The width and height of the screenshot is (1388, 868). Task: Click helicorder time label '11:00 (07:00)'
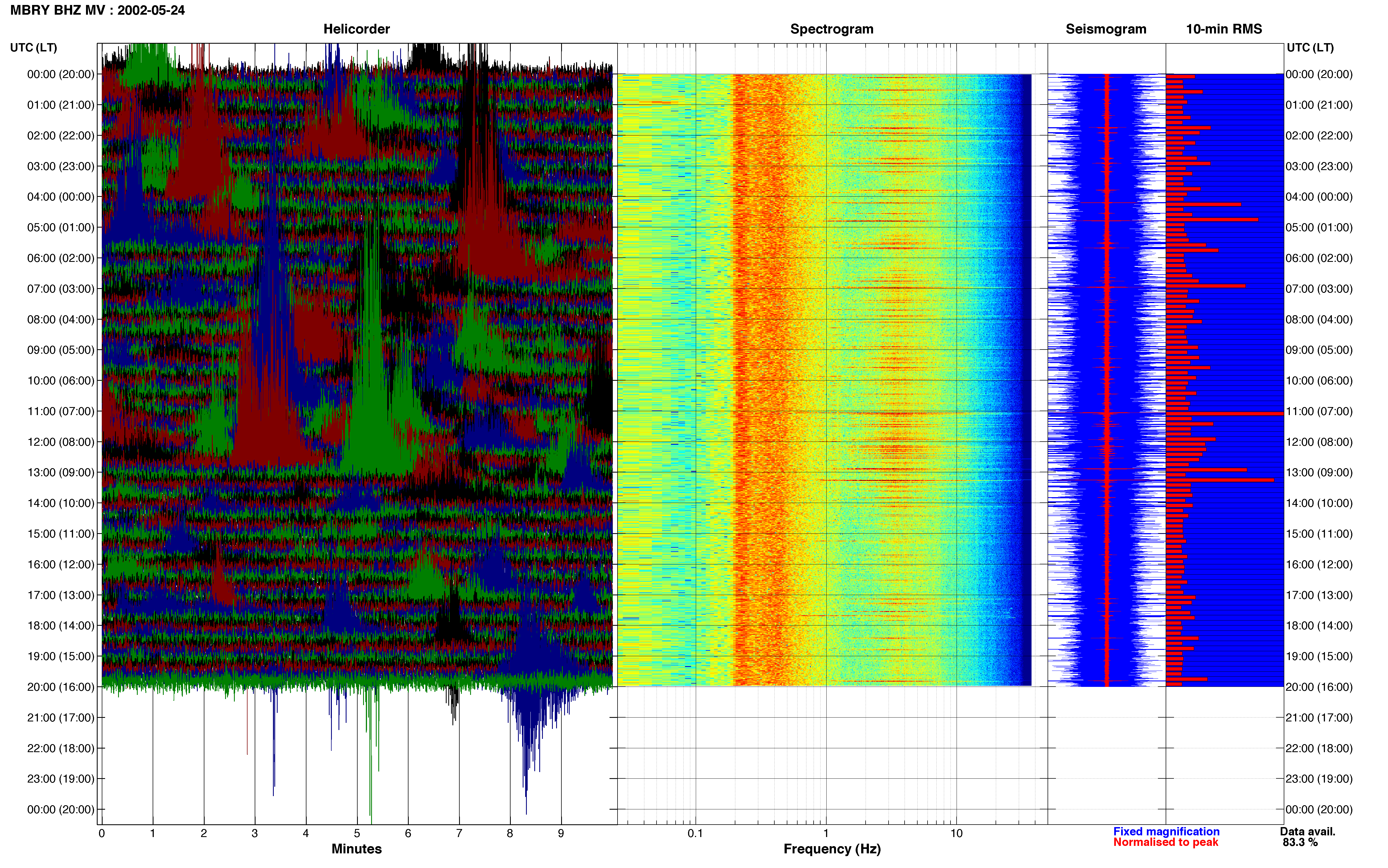[x=61, y=411]
